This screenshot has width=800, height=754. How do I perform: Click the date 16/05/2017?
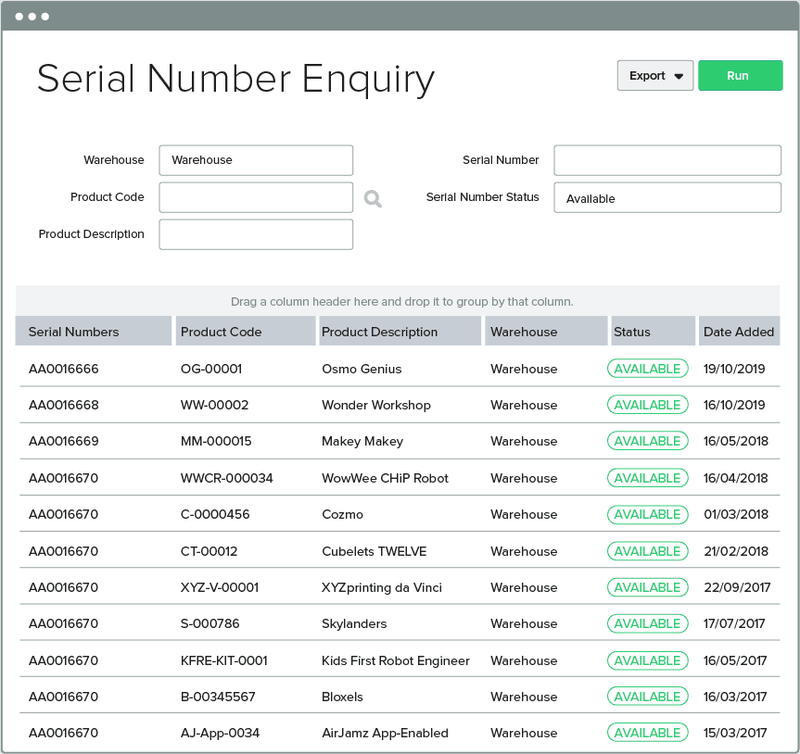click(735, 661)
